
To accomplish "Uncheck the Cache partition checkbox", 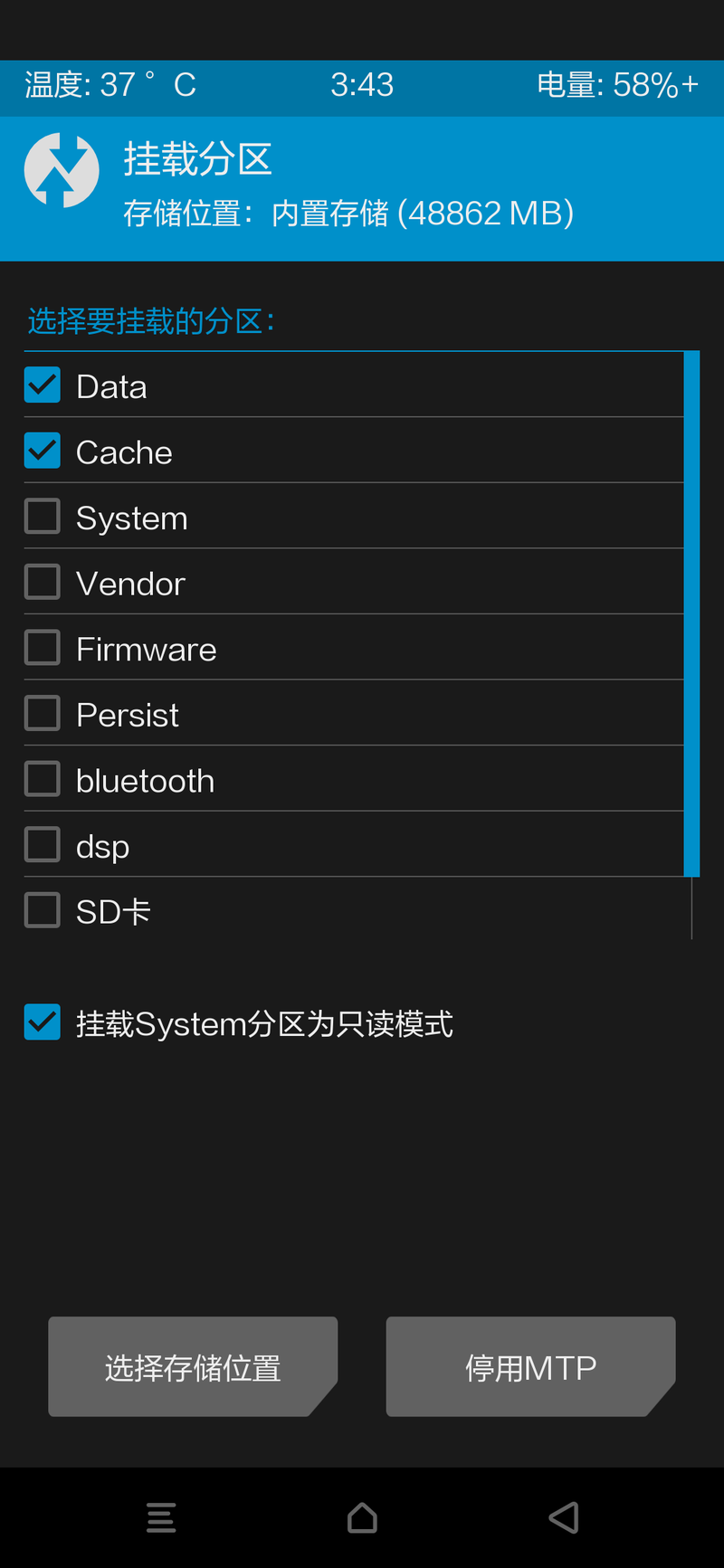I will pos(43,451).
